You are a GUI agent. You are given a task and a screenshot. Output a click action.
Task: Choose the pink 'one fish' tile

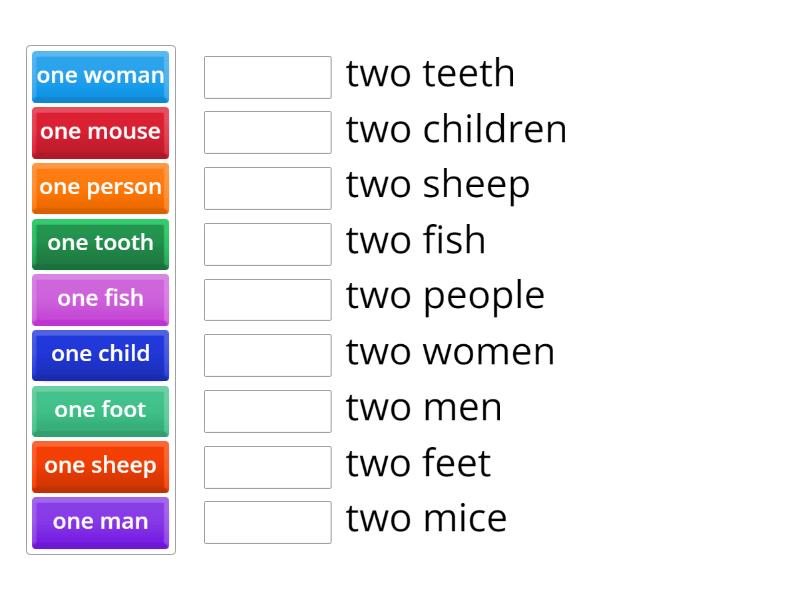click(x=100, y=299)
